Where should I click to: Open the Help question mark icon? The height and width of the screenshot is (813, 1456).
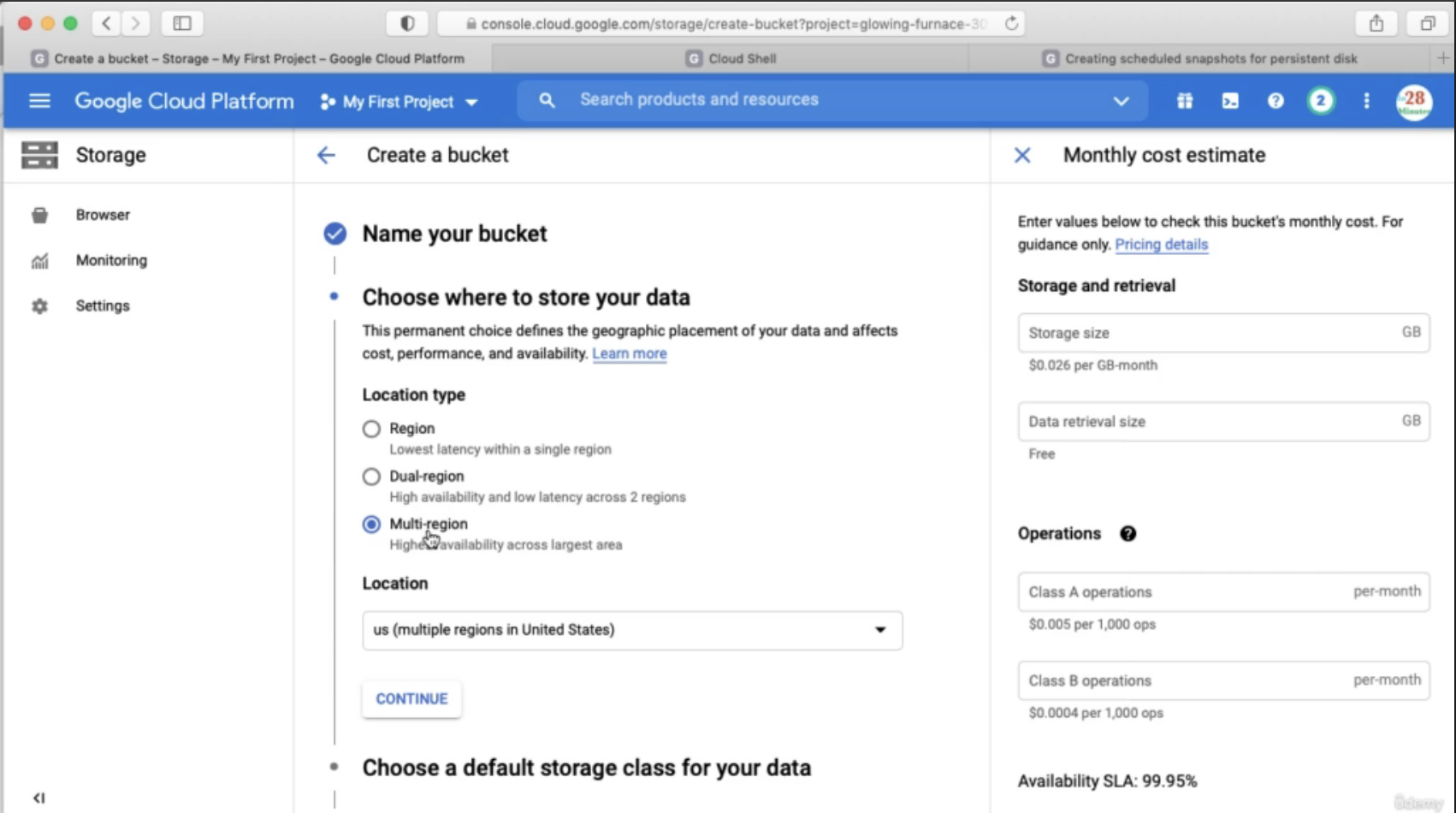1275,101
